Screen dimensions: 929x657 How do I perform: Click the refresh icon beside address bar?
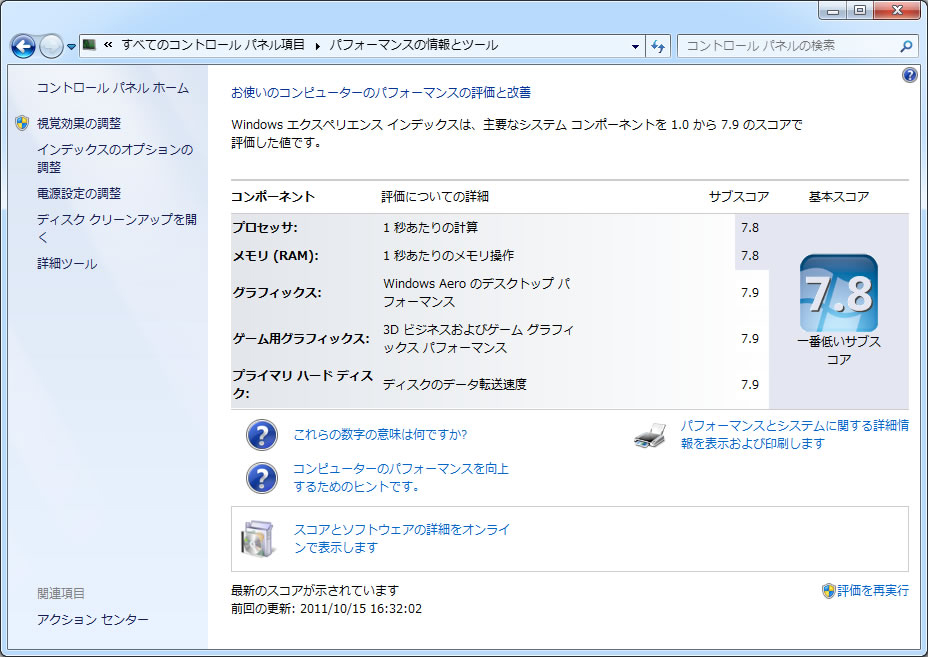pos(658,46)
